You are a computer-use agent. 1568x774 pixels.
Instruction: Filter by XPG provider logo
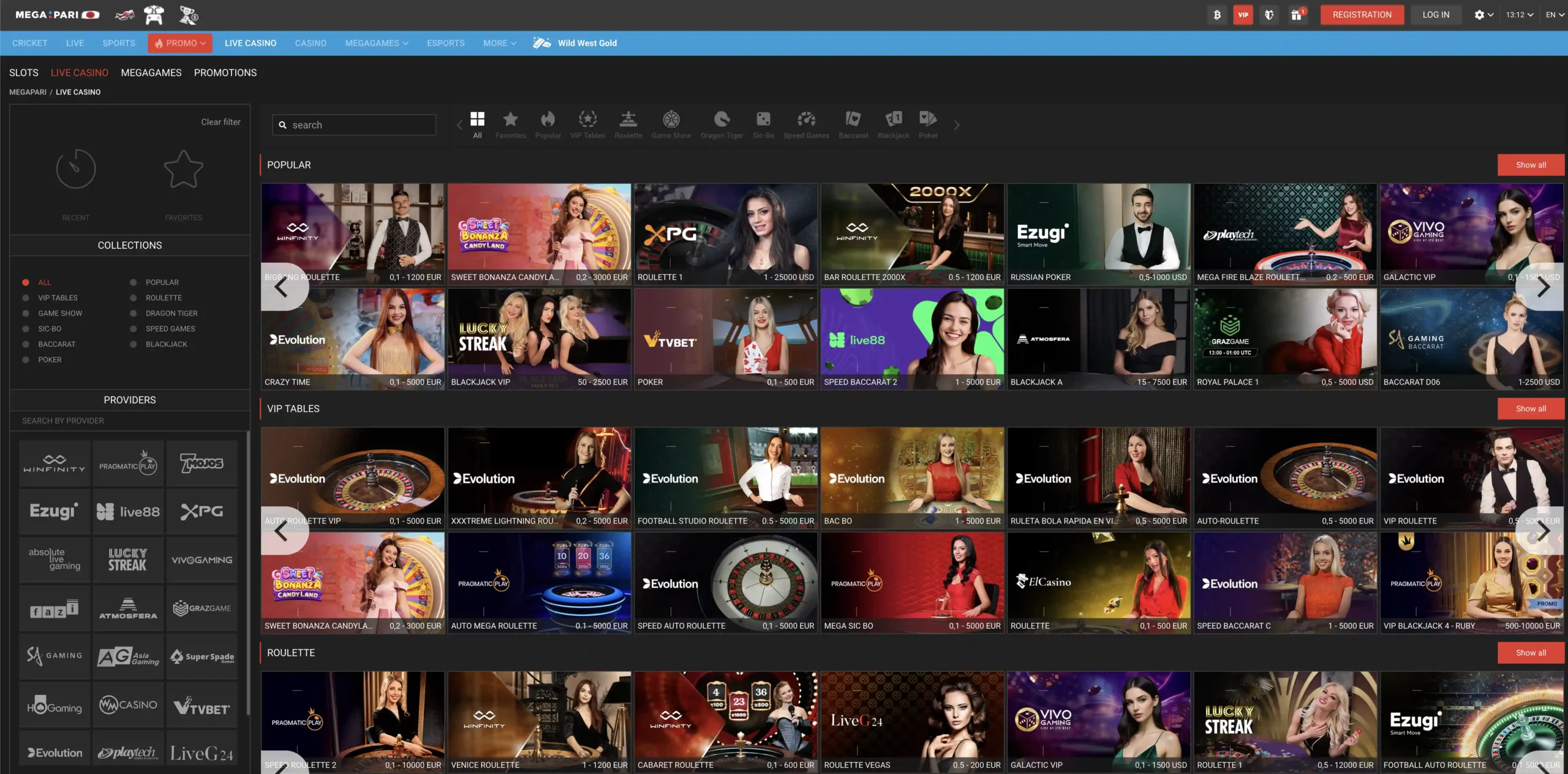pos(202,512)
